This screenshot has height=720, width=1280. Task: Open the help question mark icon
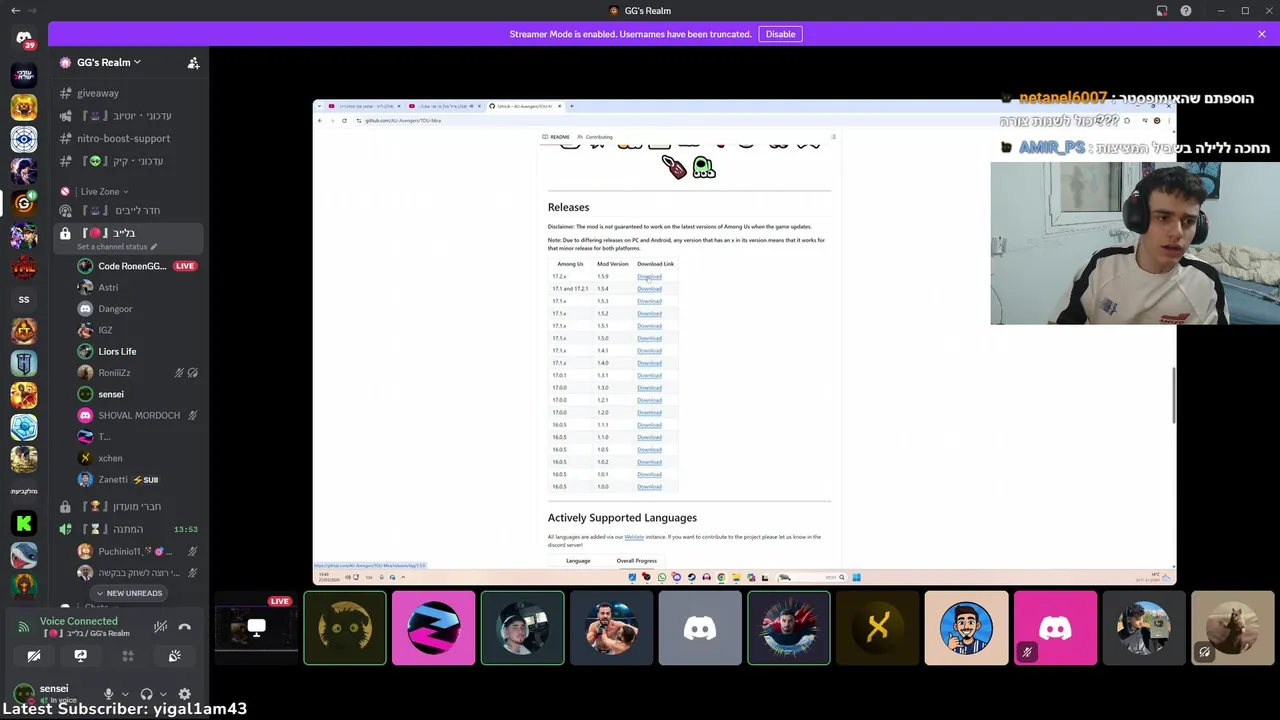tap(1186, 11)
